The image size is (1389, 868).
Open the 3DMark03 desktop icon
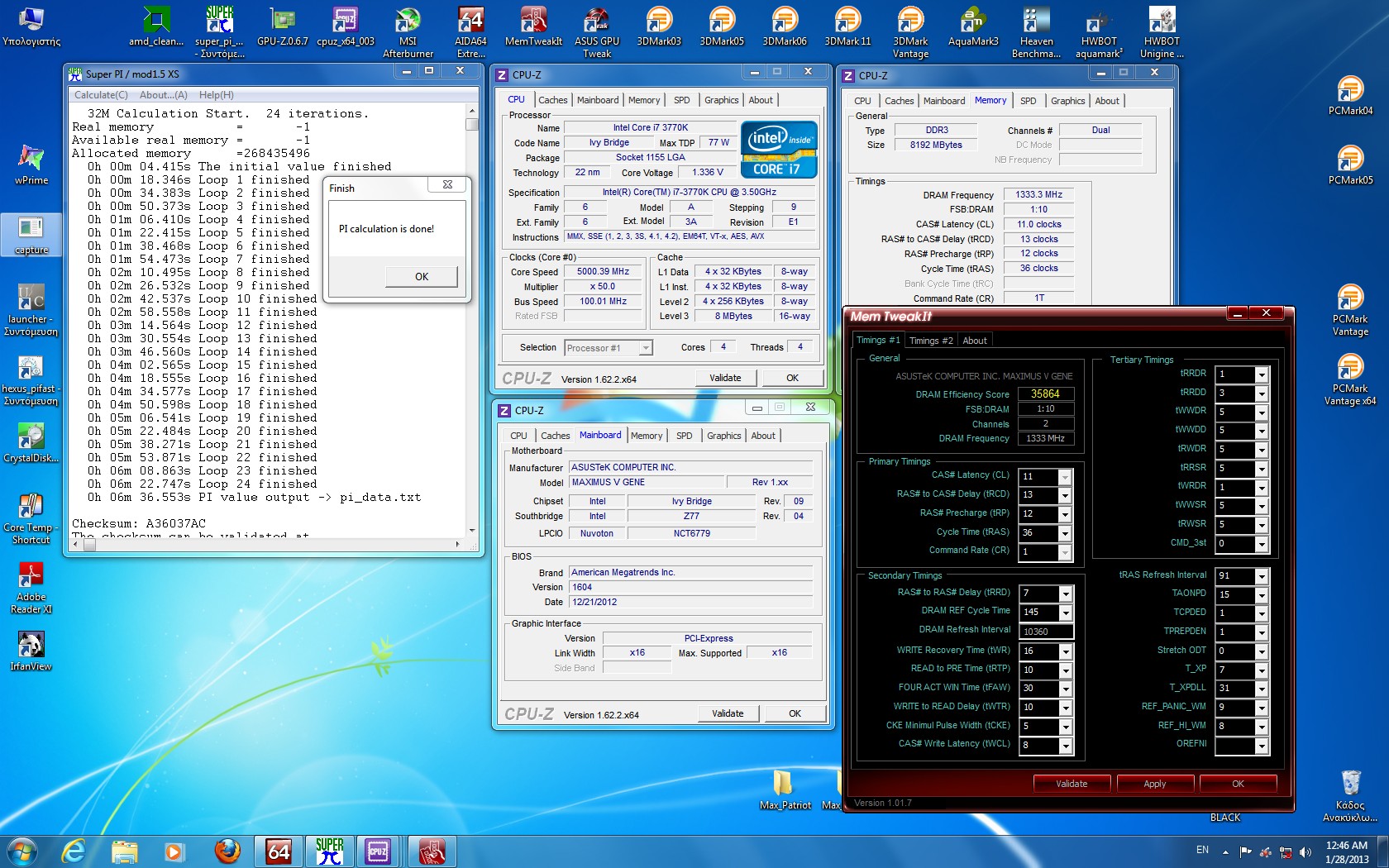(659, 27)
